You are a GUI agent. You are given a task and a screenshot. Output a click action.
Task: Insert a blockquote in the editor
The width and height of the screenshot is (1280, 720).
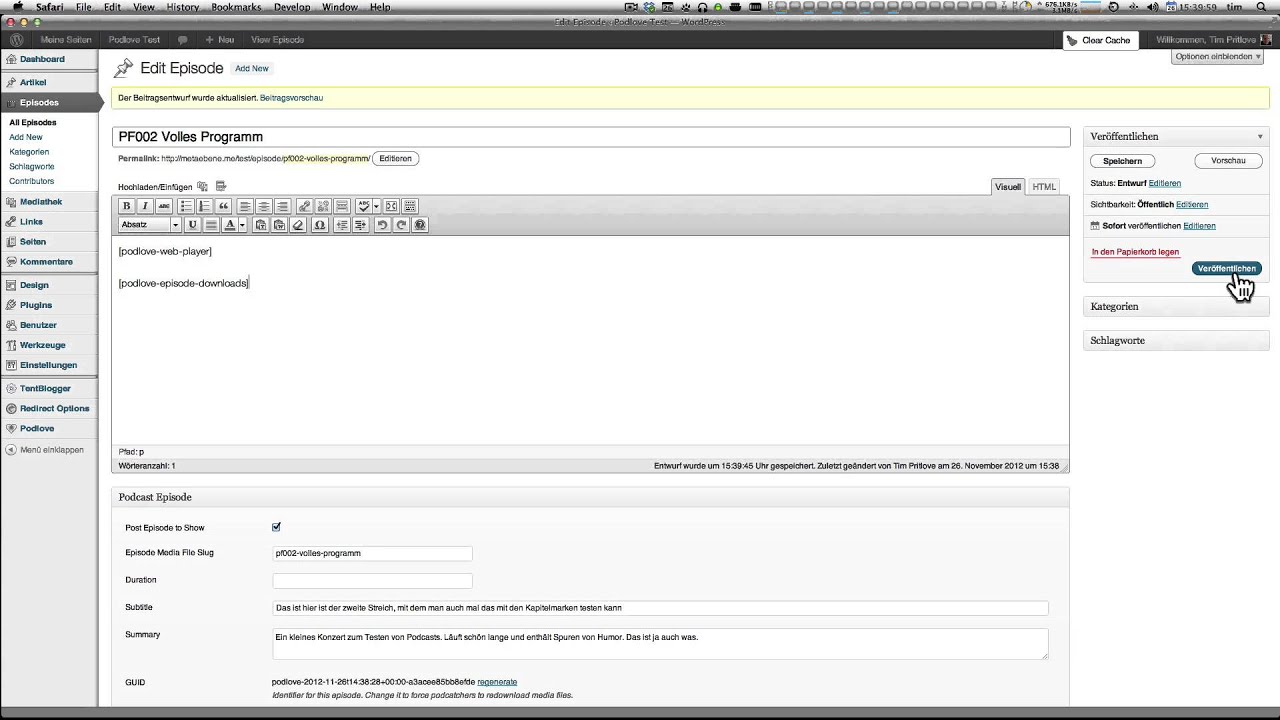(223, 206)
